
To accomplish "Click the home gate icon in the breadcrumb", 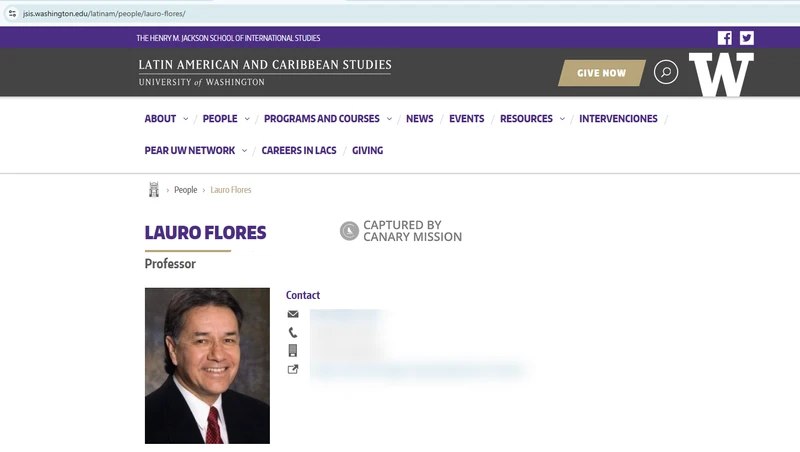I will (154, 189).
